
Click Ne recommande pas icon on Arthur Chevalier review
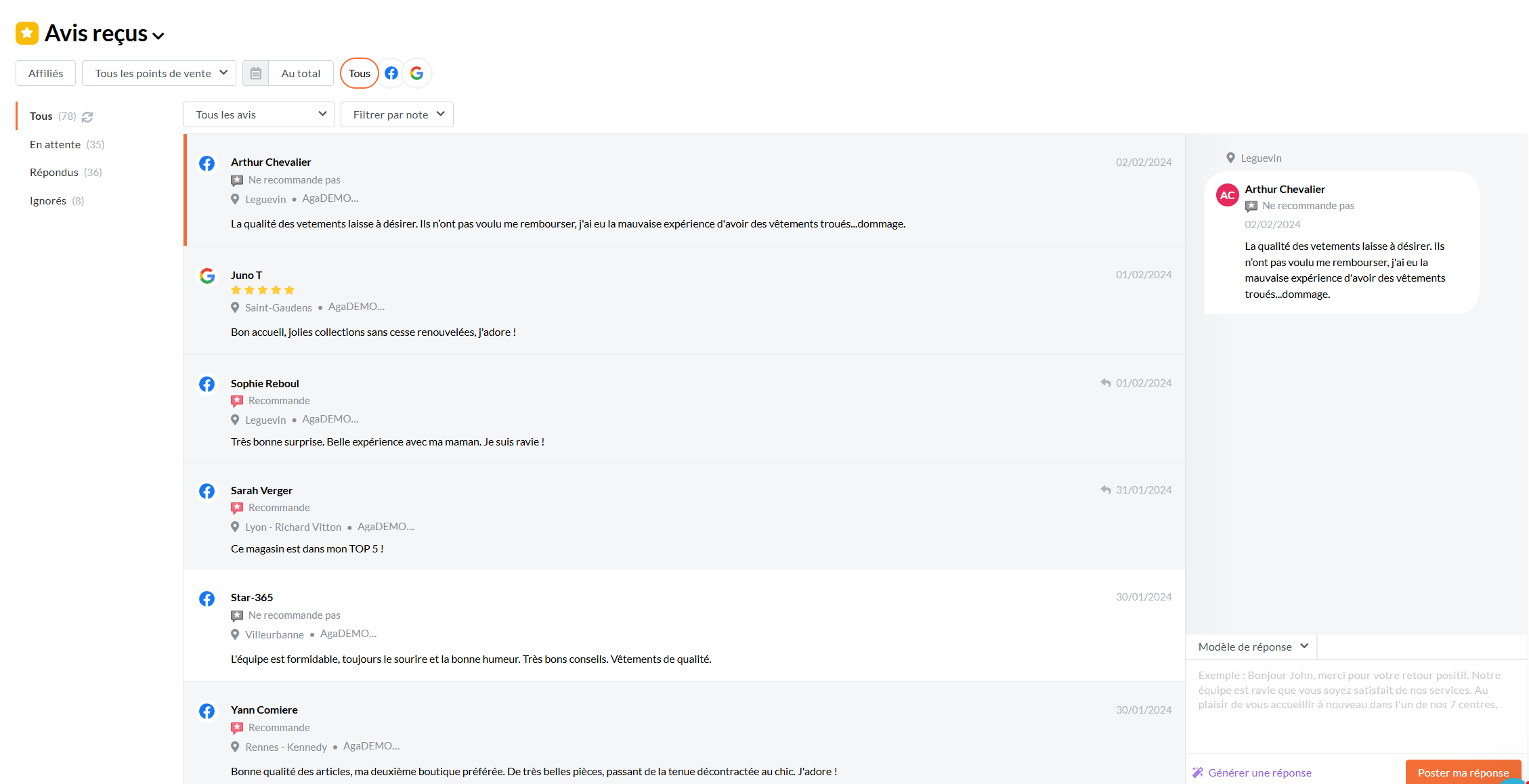point(237,180)
